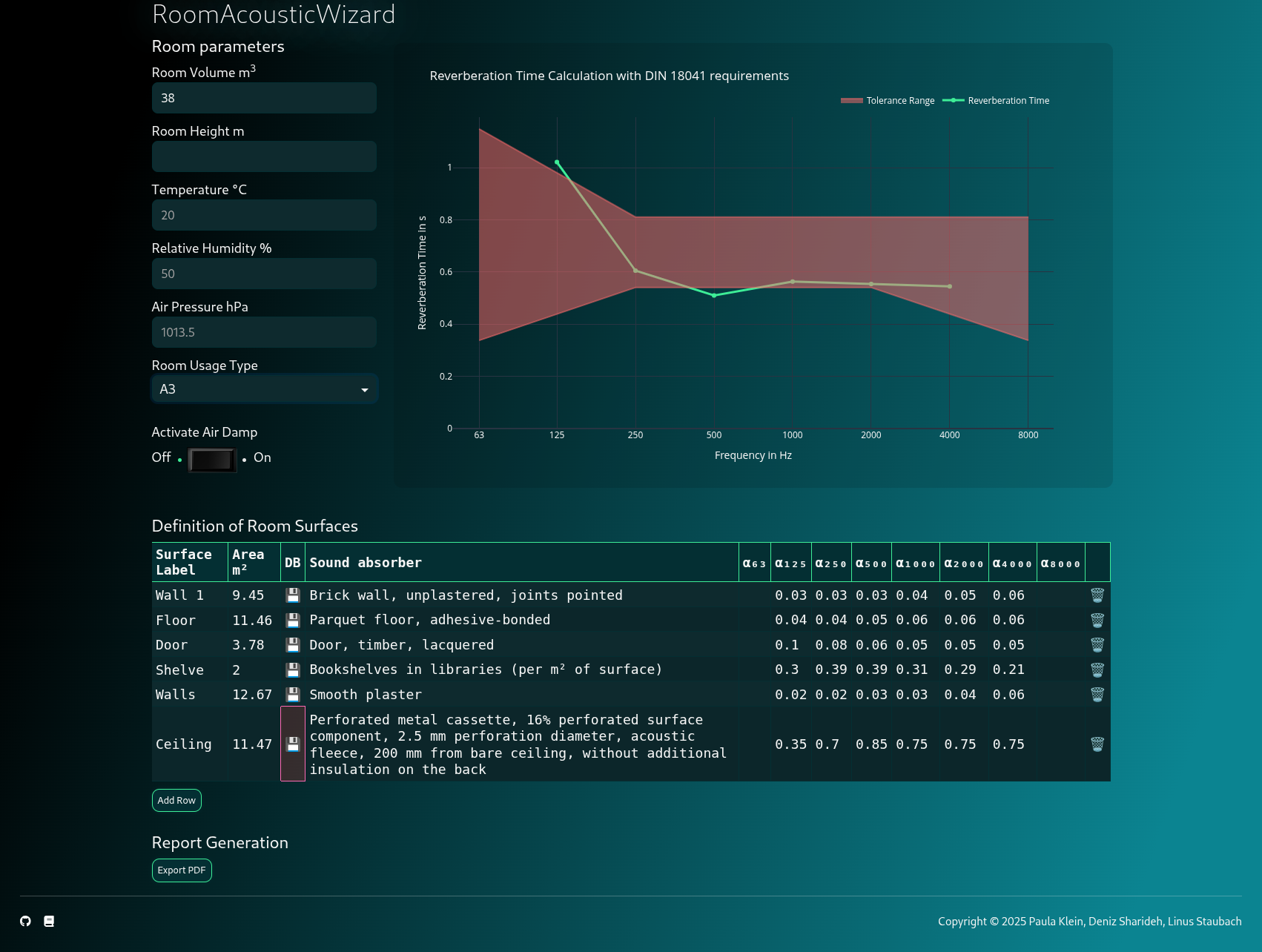Toggle Tolerance Range legend entry
This screenshot has width=1262, height=952.
(888, 101)
